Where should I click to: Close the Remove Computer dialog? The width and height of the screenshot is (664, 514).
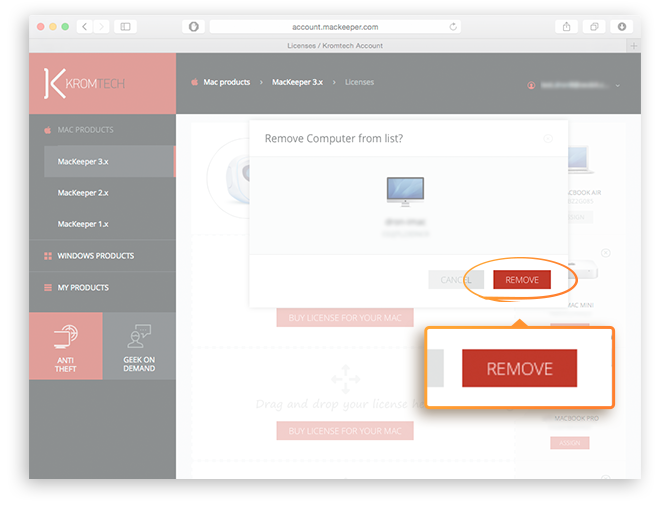(548, 139)
